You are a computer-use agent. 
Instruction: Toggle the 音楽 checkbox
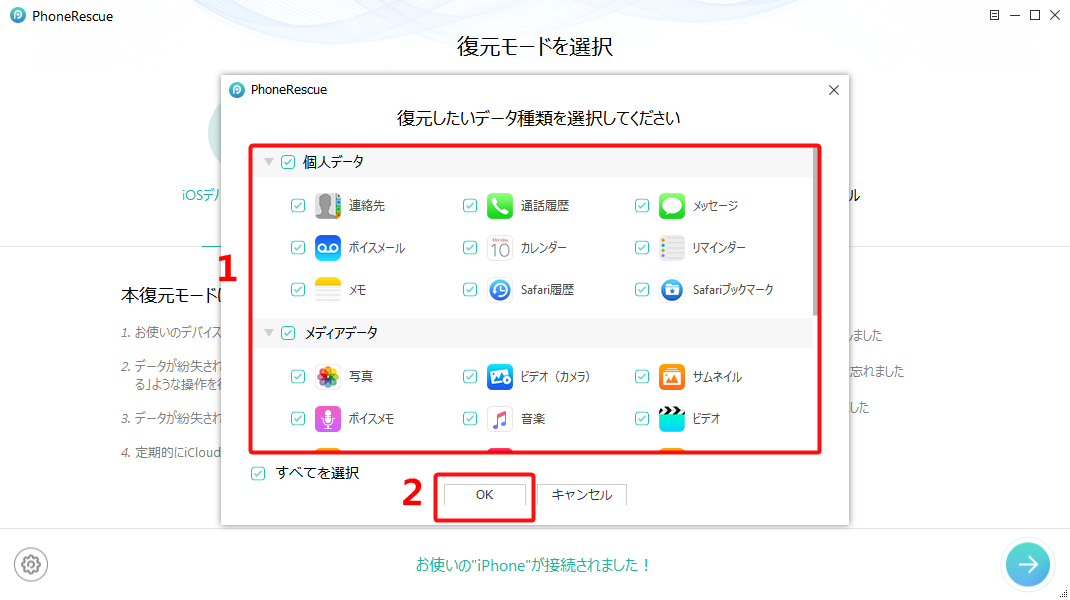pyautogui.click(x=469, y=418)
